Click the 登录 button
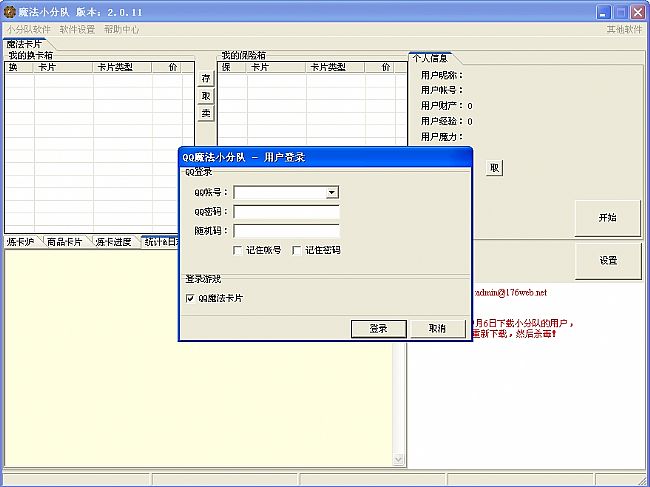This screenshot has height=487, width=650. [378, 329]
